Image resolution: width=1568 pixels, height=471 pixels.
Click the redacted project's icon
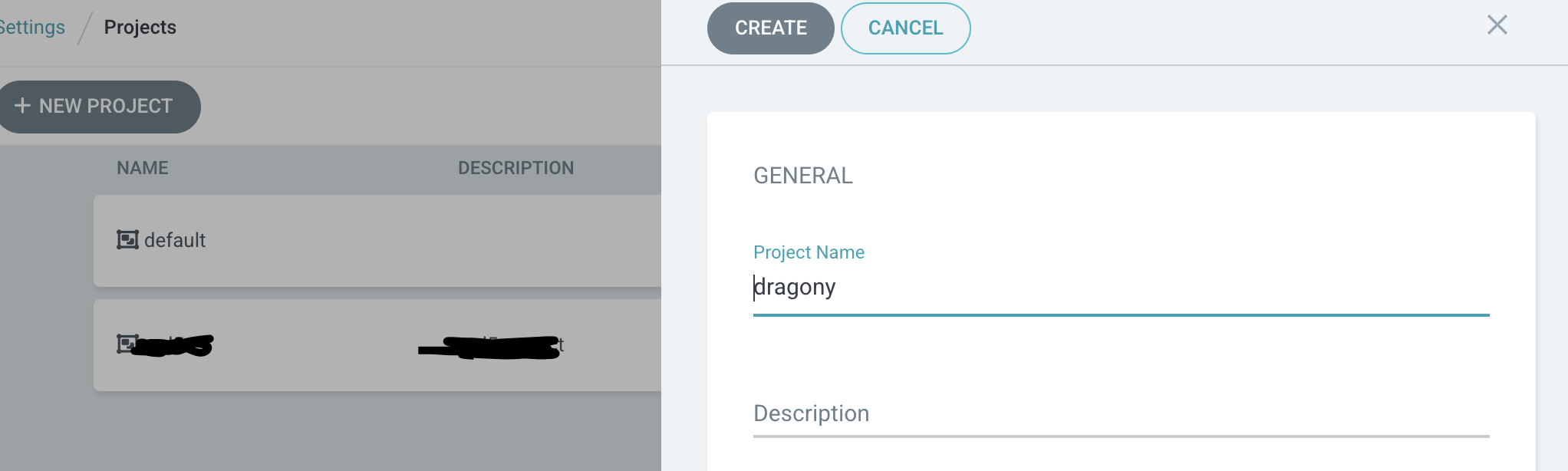click(x=126, y=344)
